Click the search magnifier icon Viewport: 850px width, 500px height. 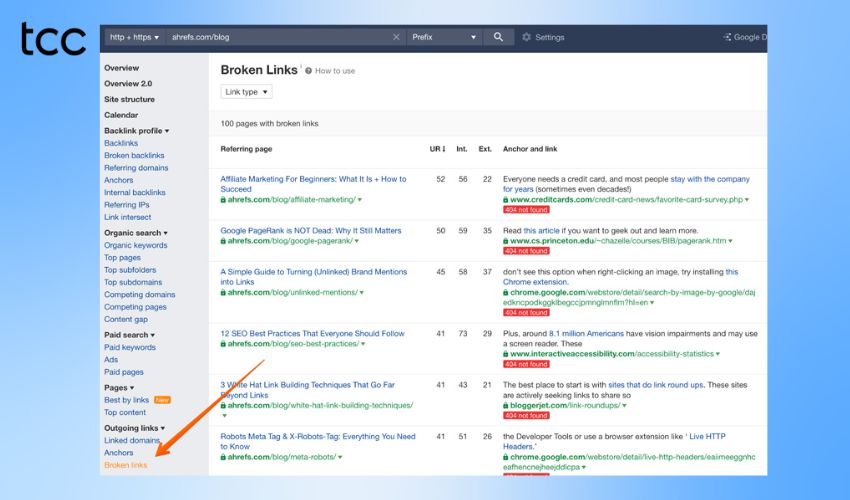pyautogui.click(x=498, y=37)
